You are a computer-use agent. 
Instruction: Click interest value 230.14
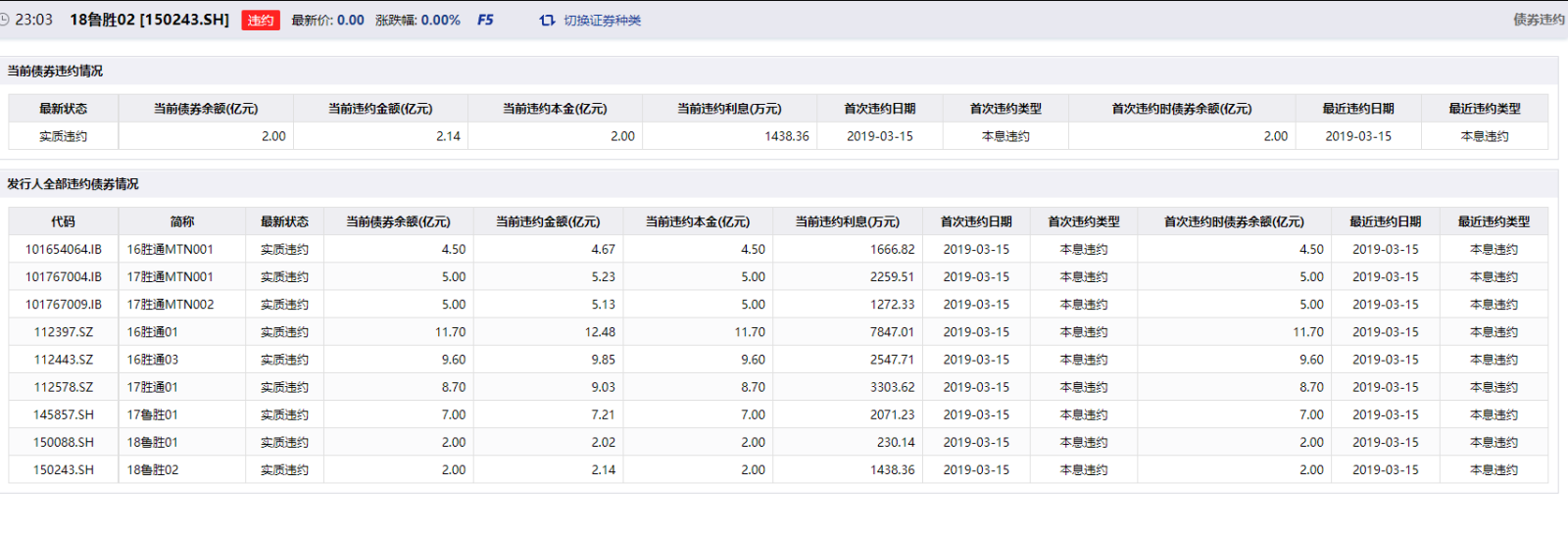pos(896,442)
